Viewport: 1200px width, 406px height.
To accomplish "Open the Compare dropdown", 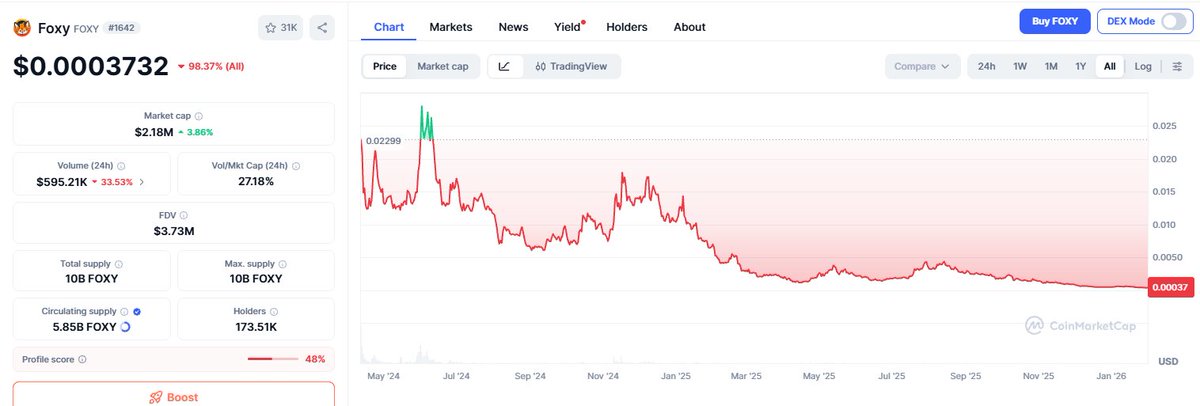I will coord(922,67).
